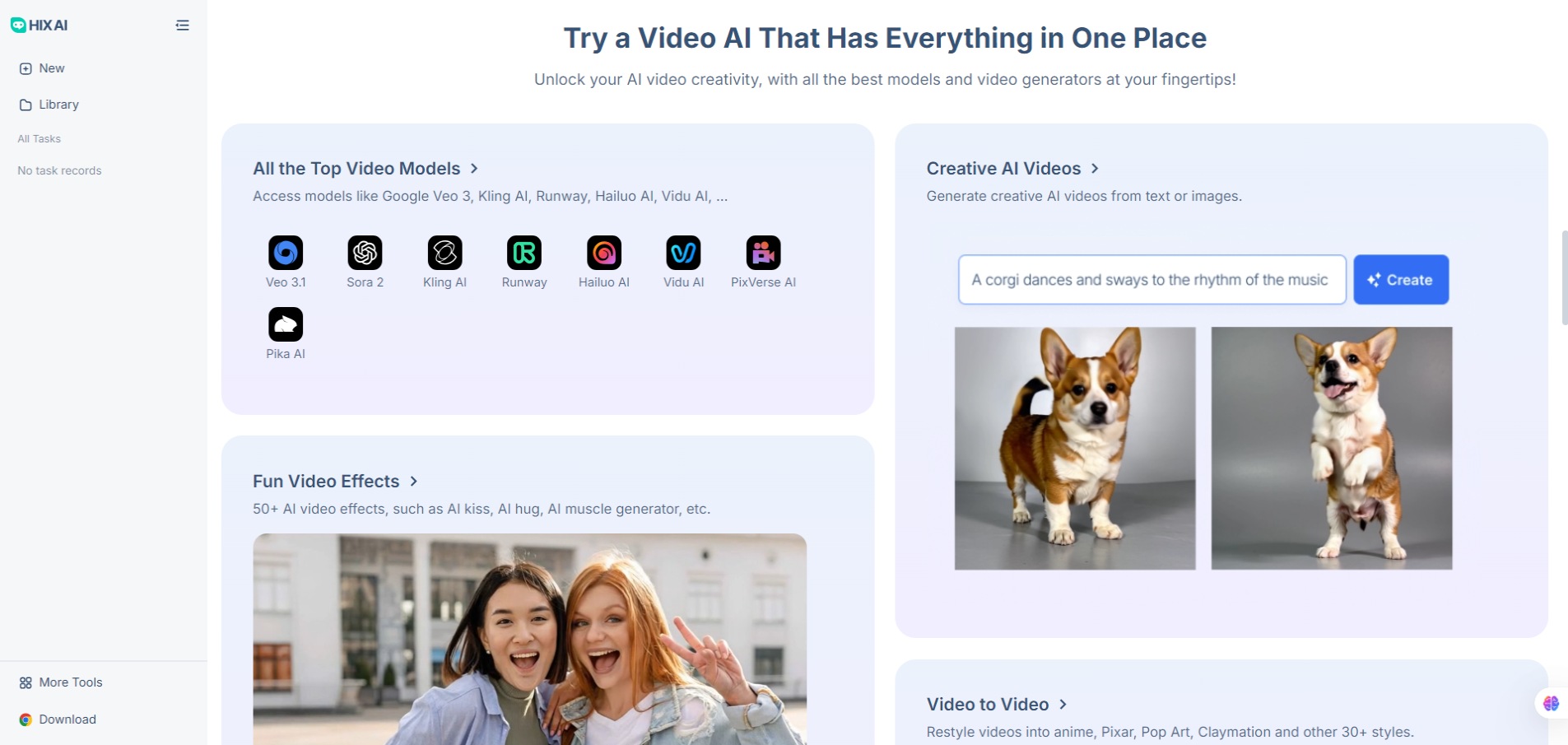This screenshot has height=745, width=1568.
Task: Choose the Kling AI model icon
Action: pos(444,253)
